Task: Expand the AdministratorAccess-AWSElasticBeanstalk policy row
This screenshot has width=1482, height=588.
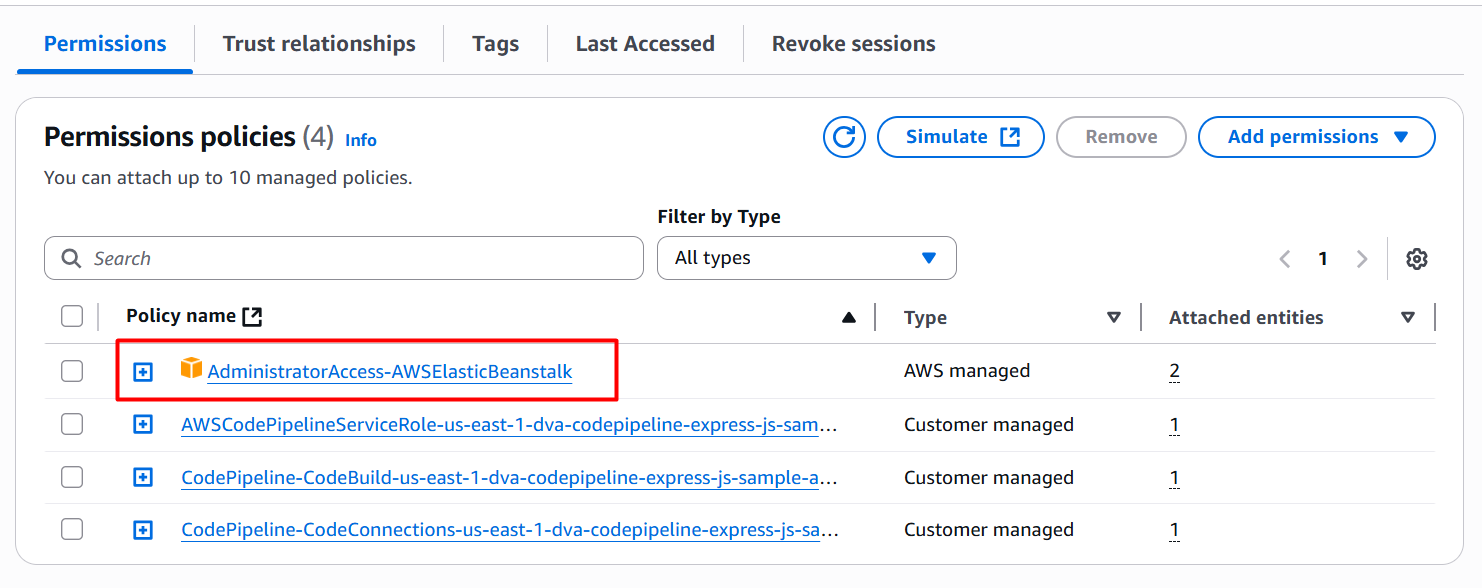Action: point(143,372)
